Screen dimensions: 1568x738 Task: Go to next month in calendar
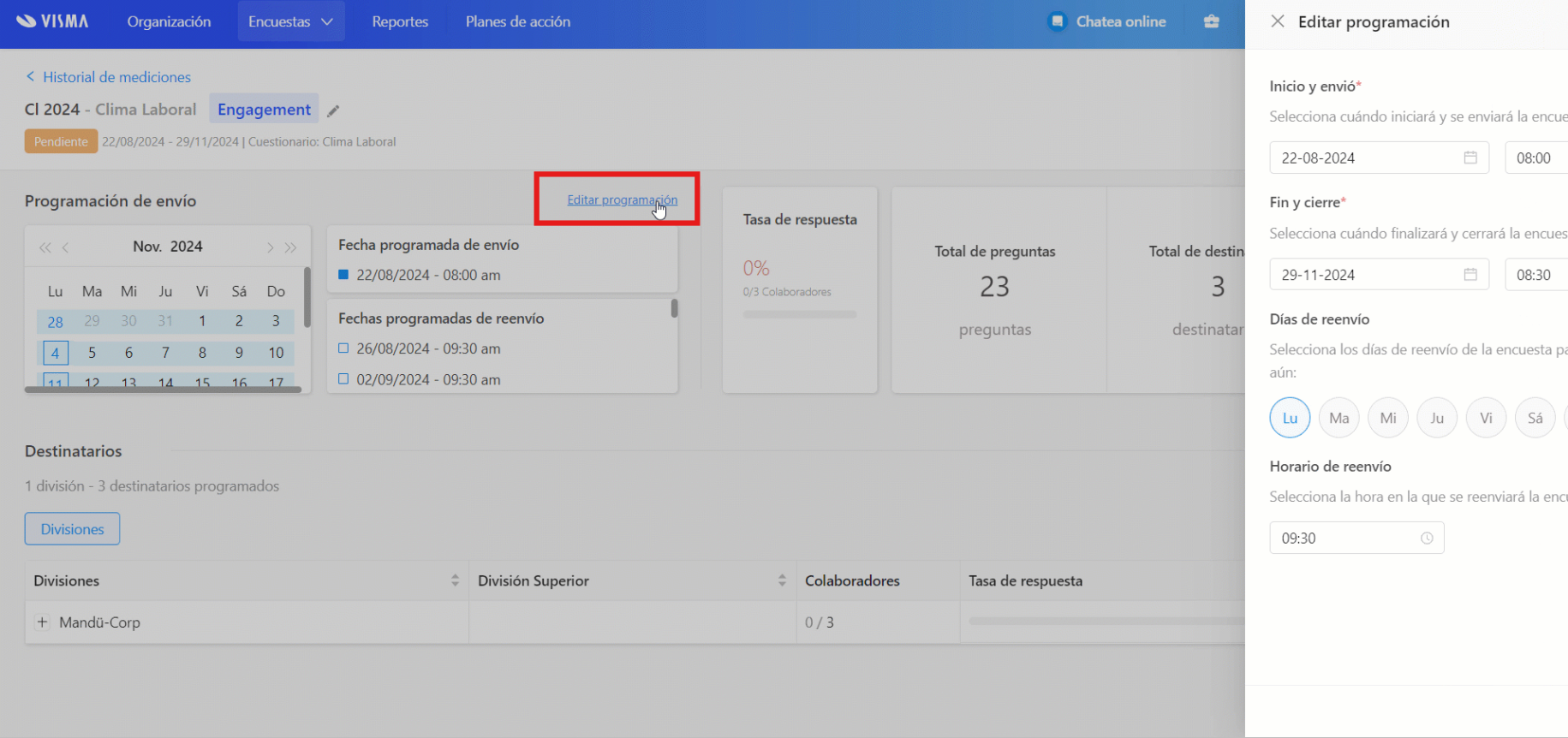point(270,247)
